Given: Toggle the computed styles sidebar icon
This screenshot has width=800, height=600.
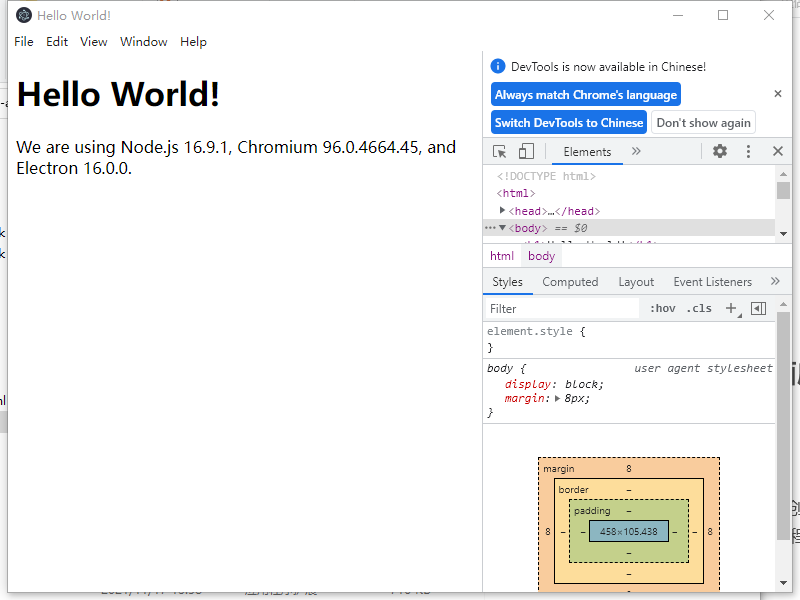Looking at the screenshot, I should 758,308.
